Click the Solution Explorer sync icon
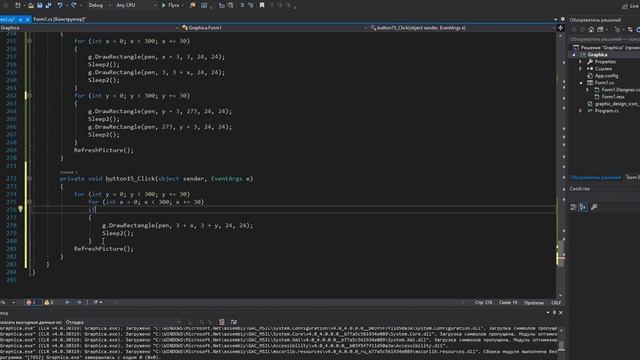This screenshot has width=640, height=360. pos(630,30)
